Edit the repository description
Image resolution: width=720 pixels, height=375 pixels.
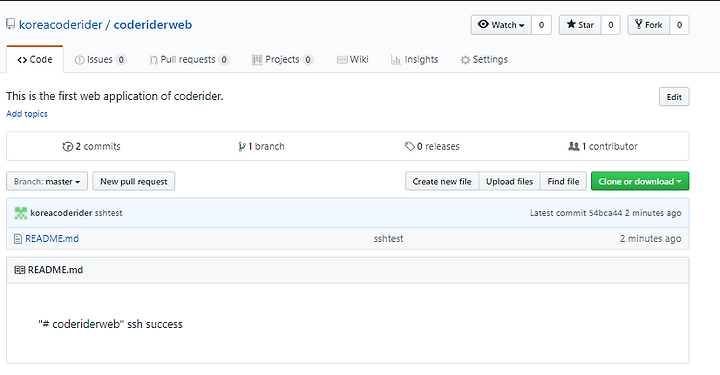click(x=674, y=97)
